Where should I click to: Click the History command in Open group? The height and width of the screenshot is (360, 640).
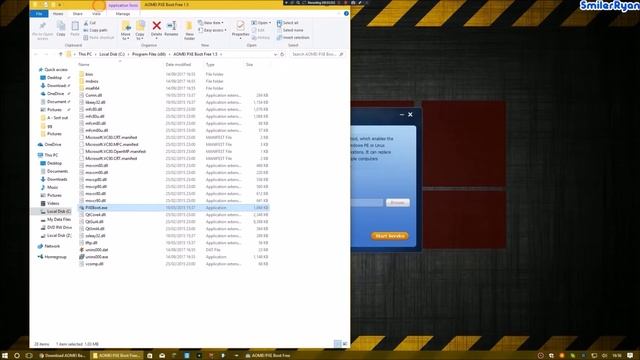coord(261,38)
